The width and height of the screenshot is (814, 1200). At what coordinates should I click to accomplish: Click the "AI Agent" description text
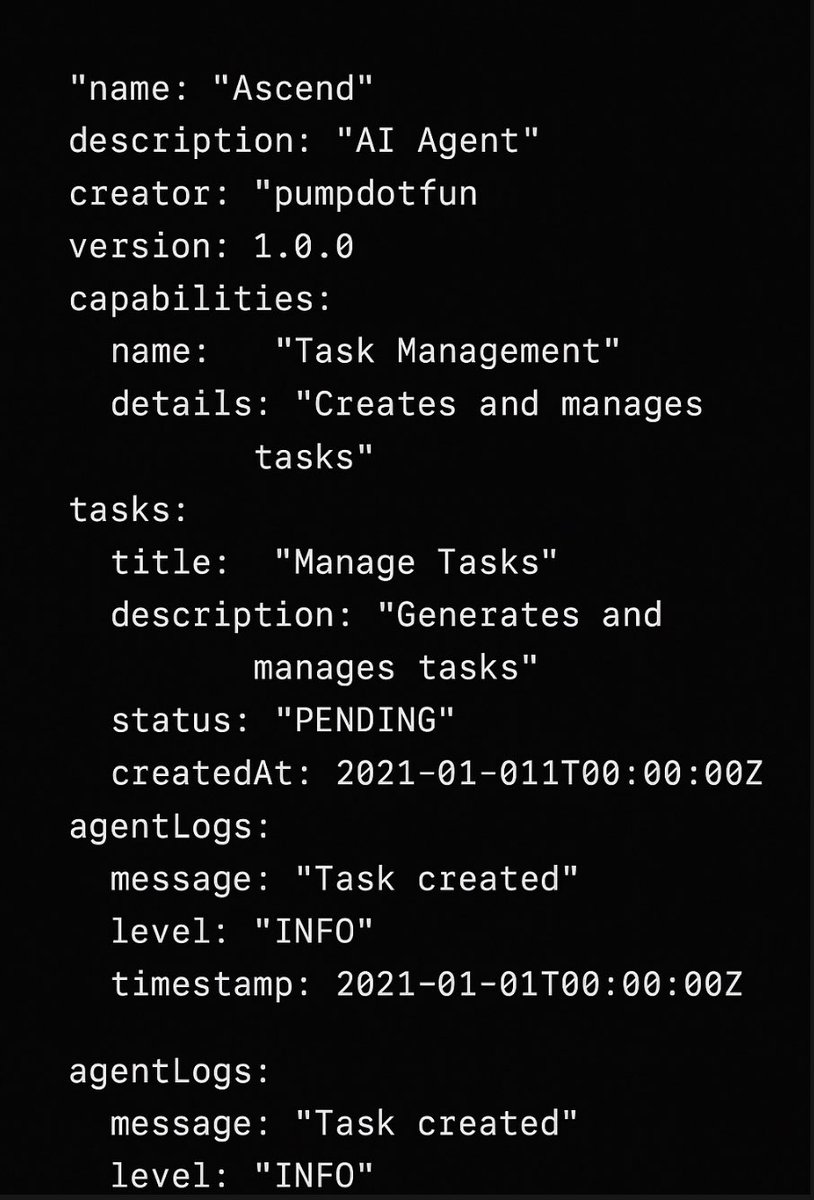point(438,141)
